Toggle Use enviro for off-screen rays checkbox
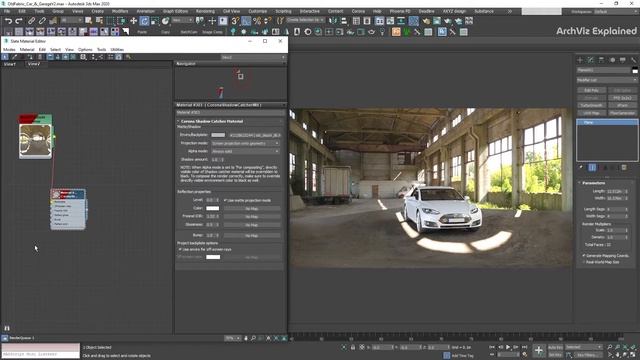Screen dimensions: 640x360 tap(180, 249)
